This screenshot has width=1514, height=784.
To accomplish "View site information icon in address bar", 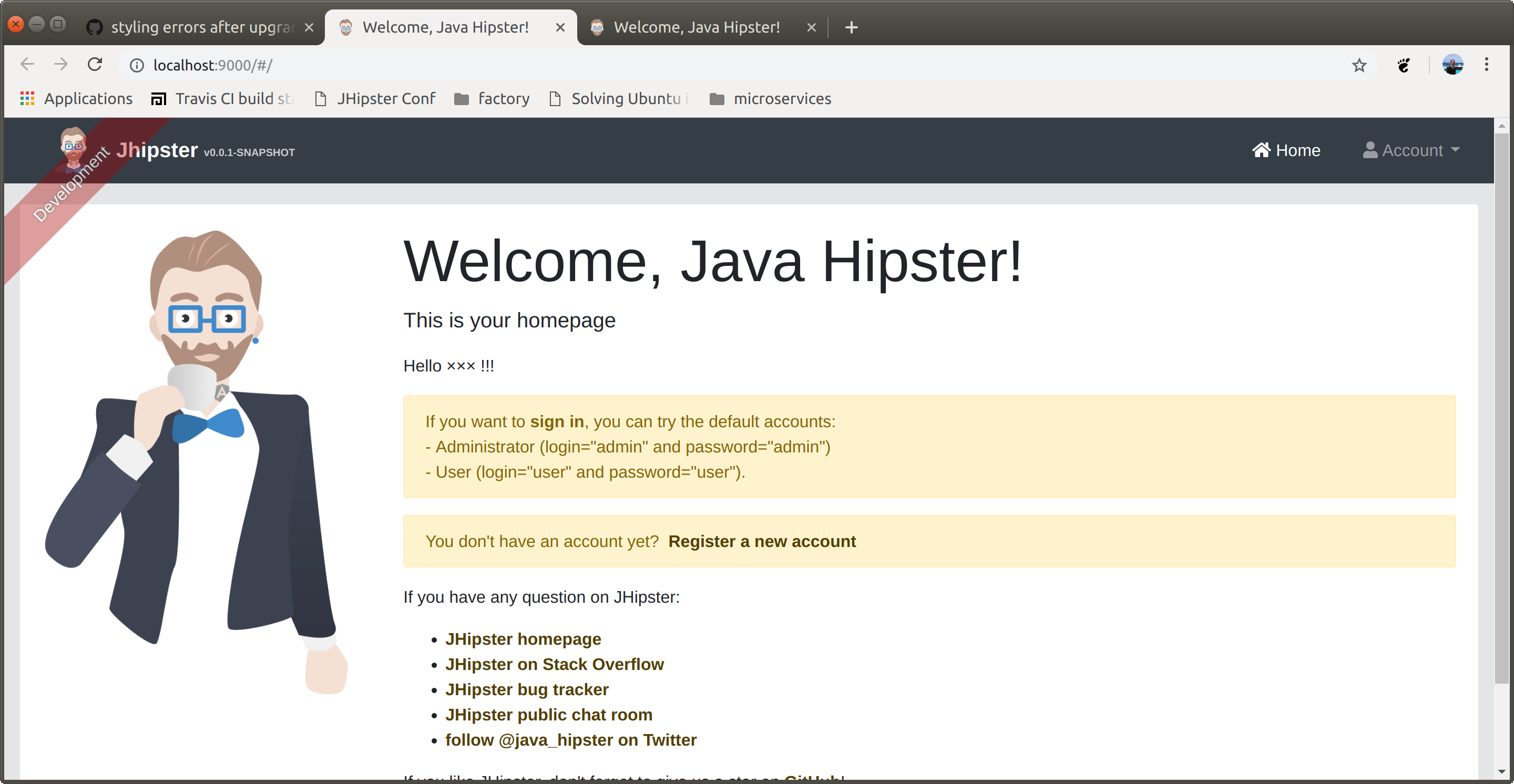I will 136,65.
